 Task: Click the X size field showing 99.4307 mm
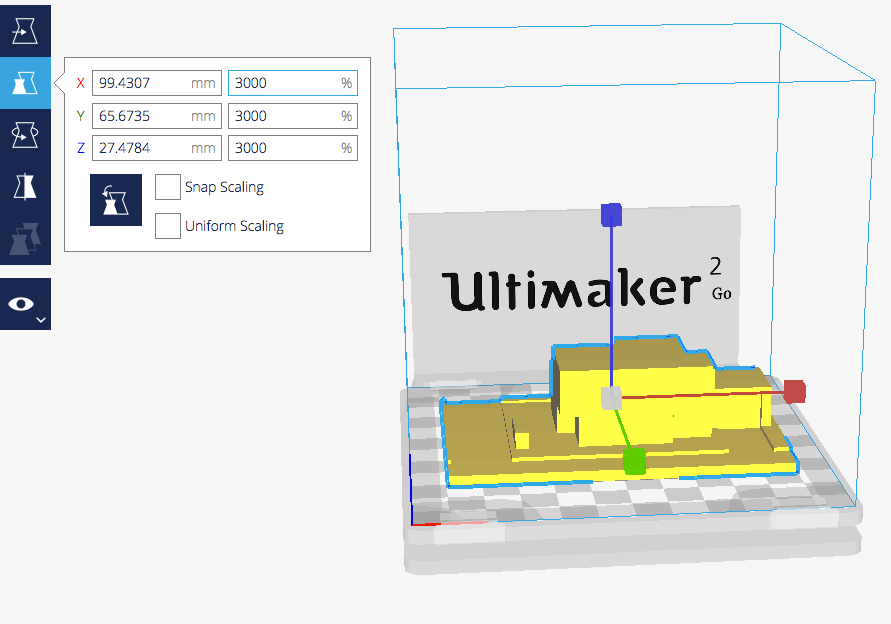[157, 83]
